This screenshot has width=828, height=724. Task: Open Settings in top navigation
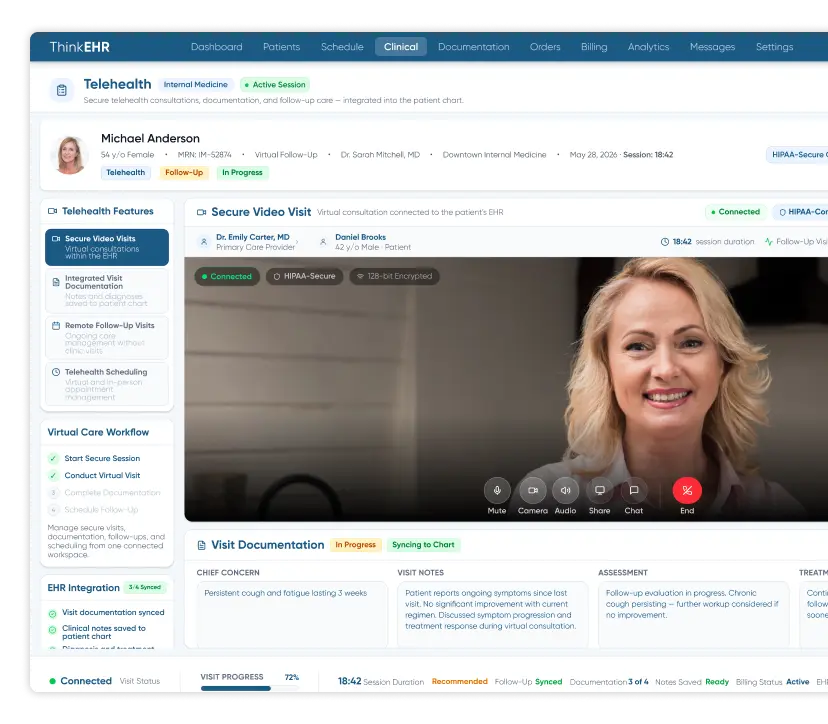[774, 47]
